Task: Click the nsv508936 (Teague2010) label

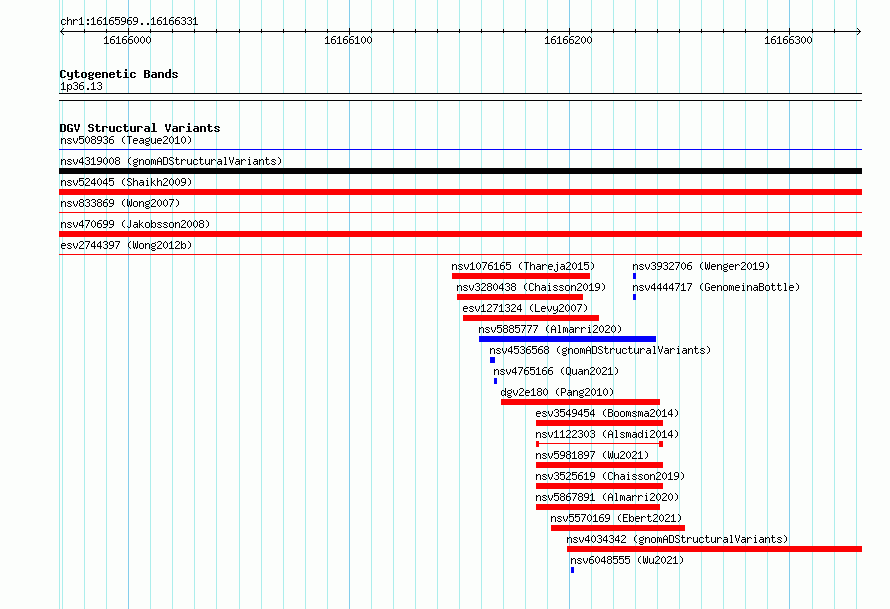Action: pyautogui.click(x=126, y=140)
